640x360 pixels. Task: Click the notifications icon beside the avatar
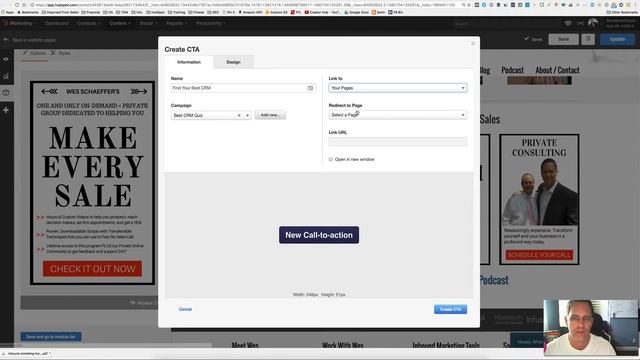tap(580, 23)
